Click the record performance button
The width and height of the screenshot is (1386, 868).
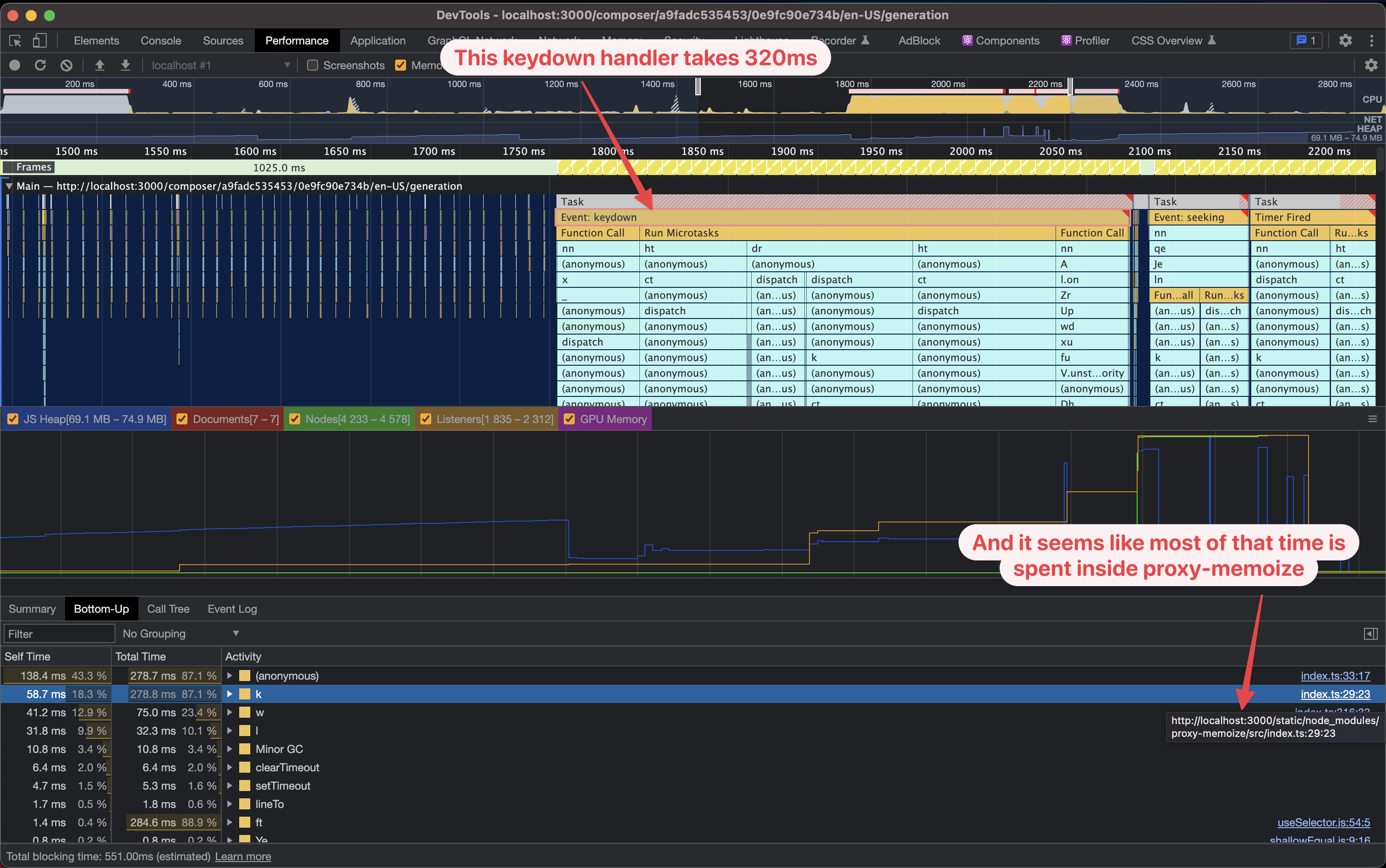click(14, 65)
